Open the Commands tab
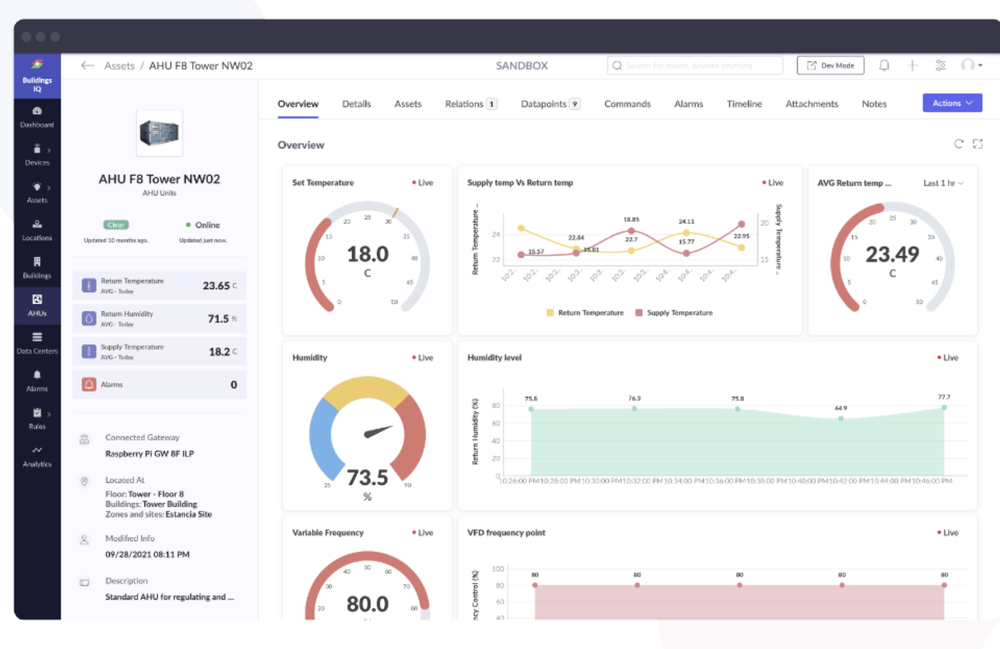This screenshot has width=1000, height=649. click(x=628, y=104)
